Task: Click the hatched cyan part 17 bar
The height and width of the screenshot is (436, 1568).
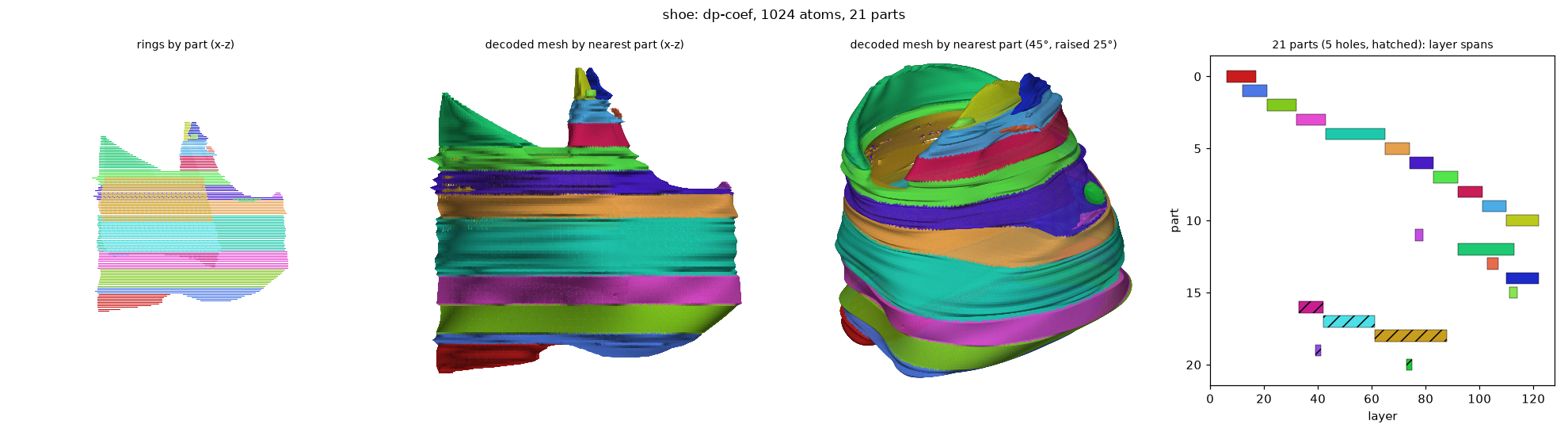Action: (1349, 321)
